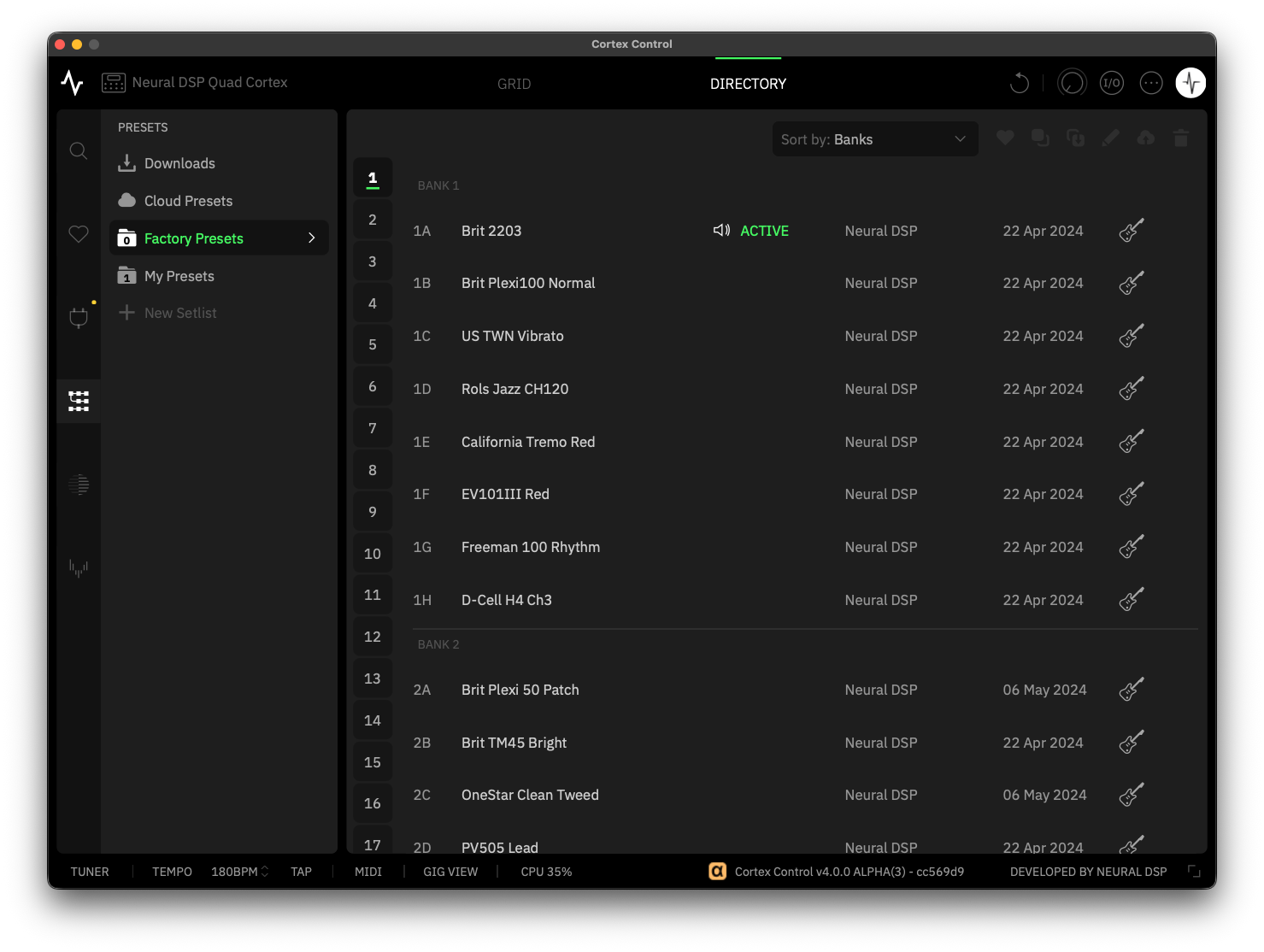
Task: Jump to bank 2
Action: [373, 220]
